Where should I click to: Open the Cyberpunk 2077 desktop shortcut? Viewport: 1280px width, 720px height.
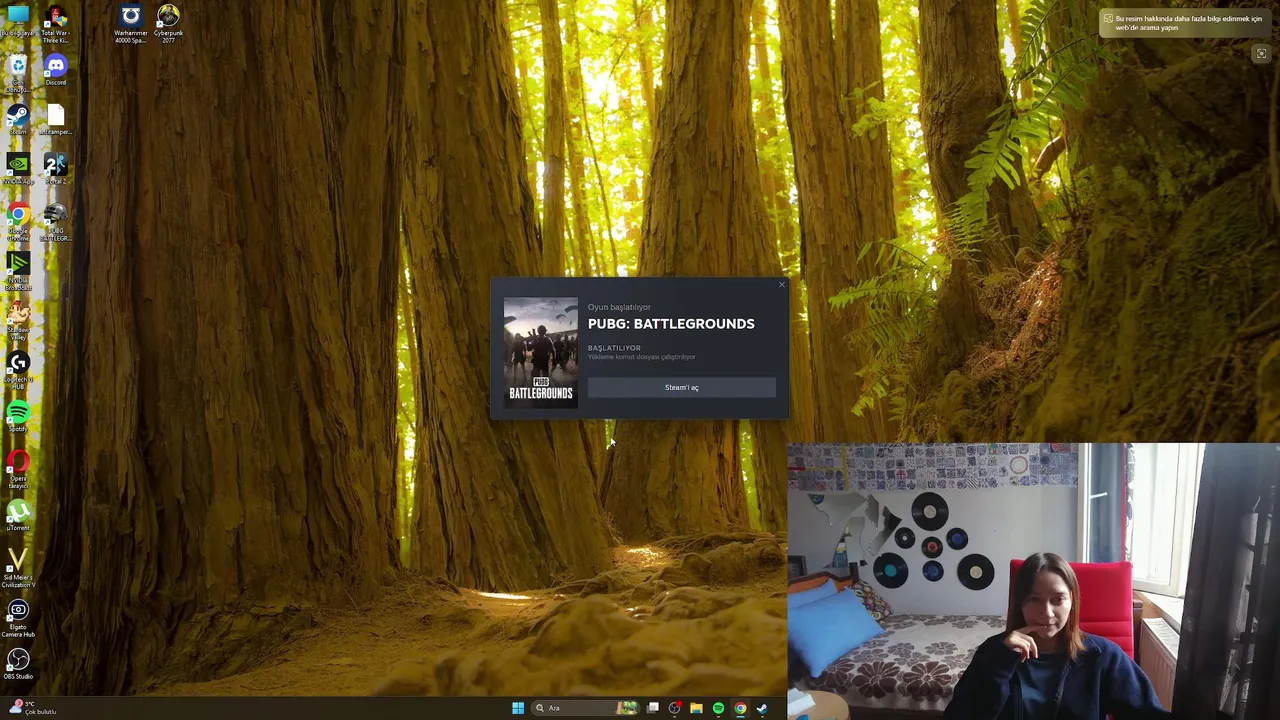(168, 24)
